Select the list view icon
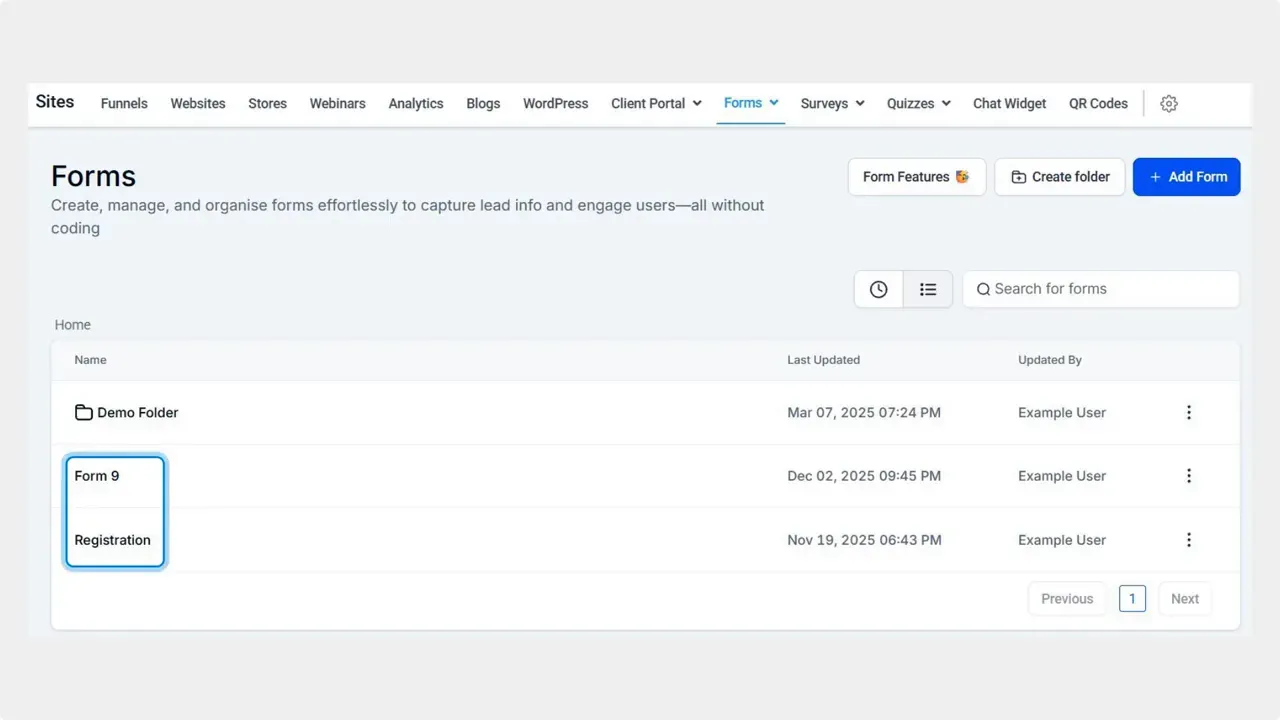Viewport: 1280px width, 720px height. [928, 289]
